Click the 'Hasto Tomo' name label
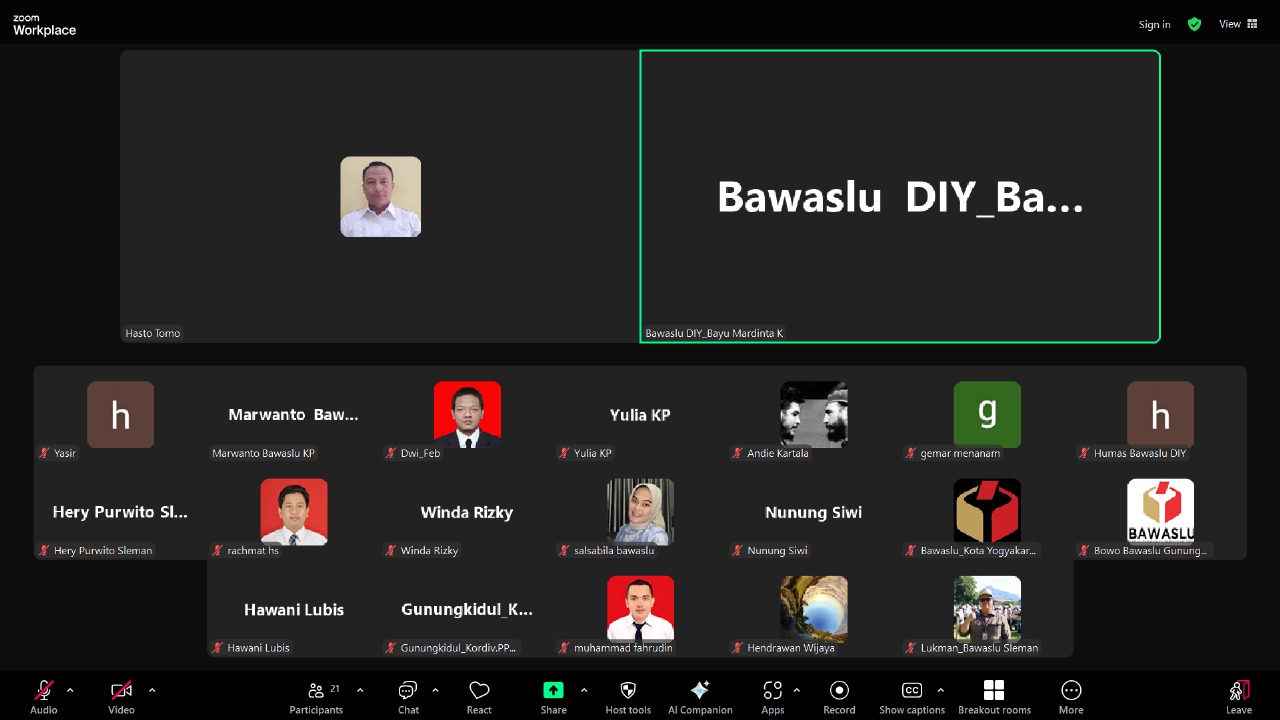The image size is (1280, 720). 153,333
